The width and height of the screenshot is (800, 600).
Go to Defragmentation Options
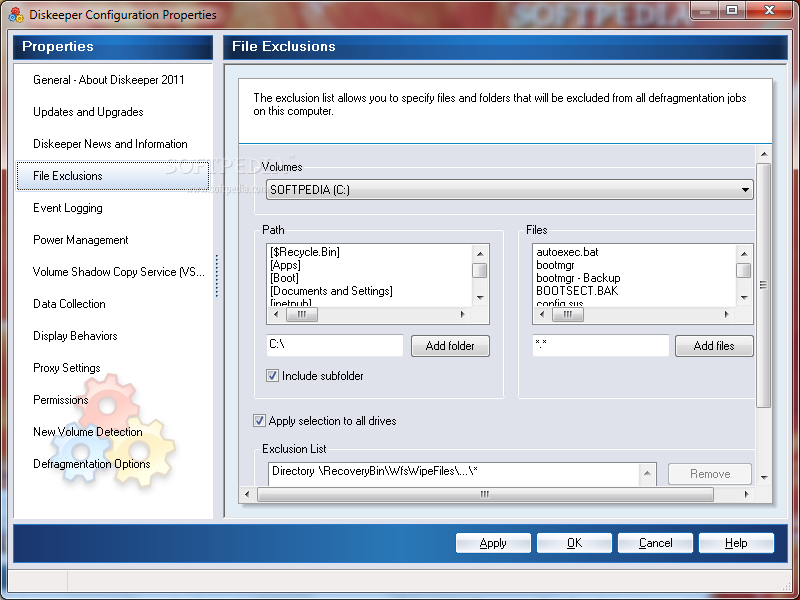pyautogui.click(x=92, y=464)
